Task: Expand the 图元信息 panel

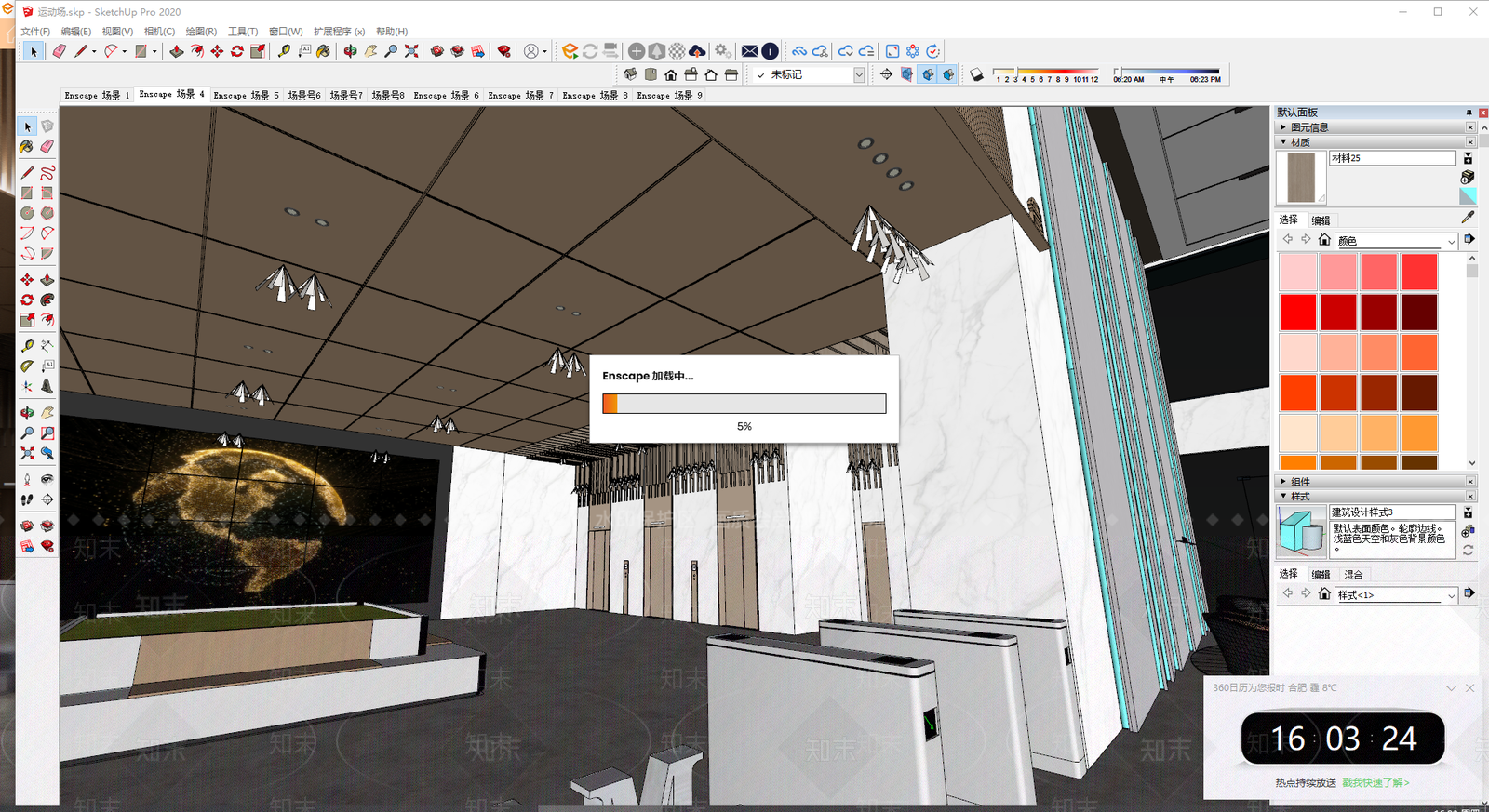Action: (x=1375, y=127)
